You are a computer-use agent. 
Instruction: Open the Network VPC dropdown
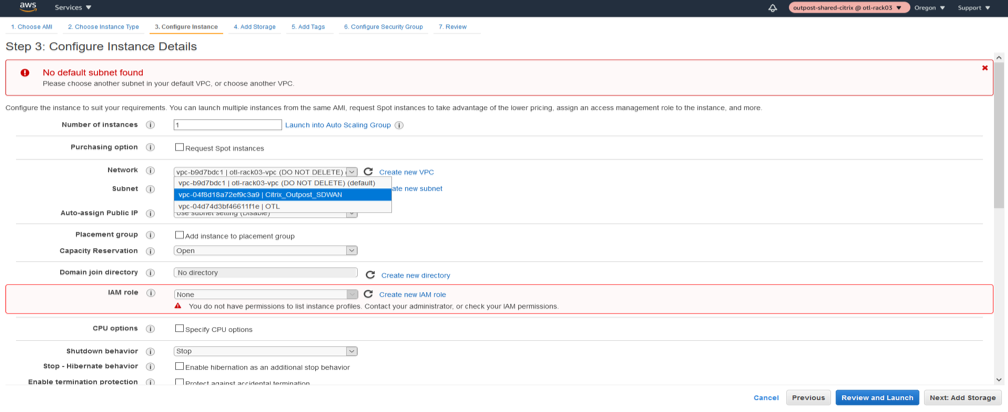click(x=266, y=172)
